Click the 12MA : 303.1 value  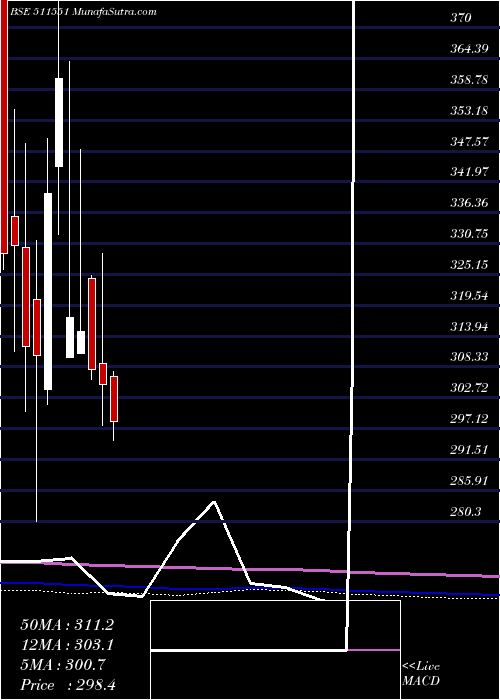67,645
